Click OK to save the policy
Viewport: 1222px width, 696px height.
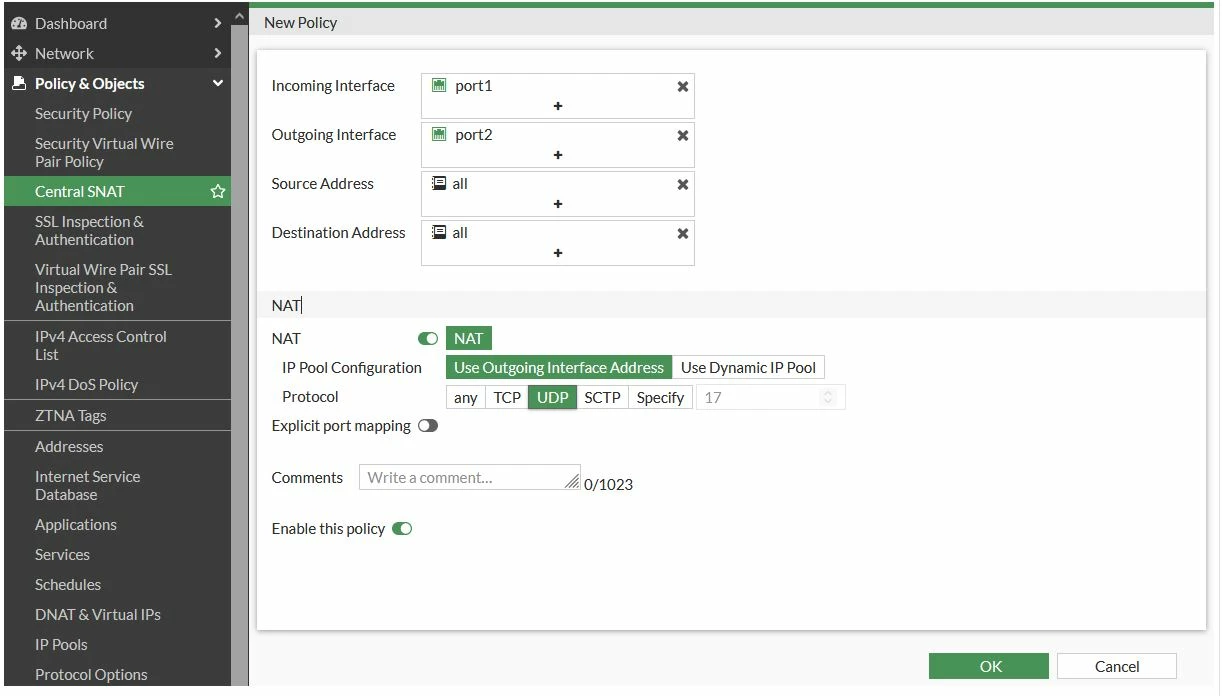(x=989, y=667)
